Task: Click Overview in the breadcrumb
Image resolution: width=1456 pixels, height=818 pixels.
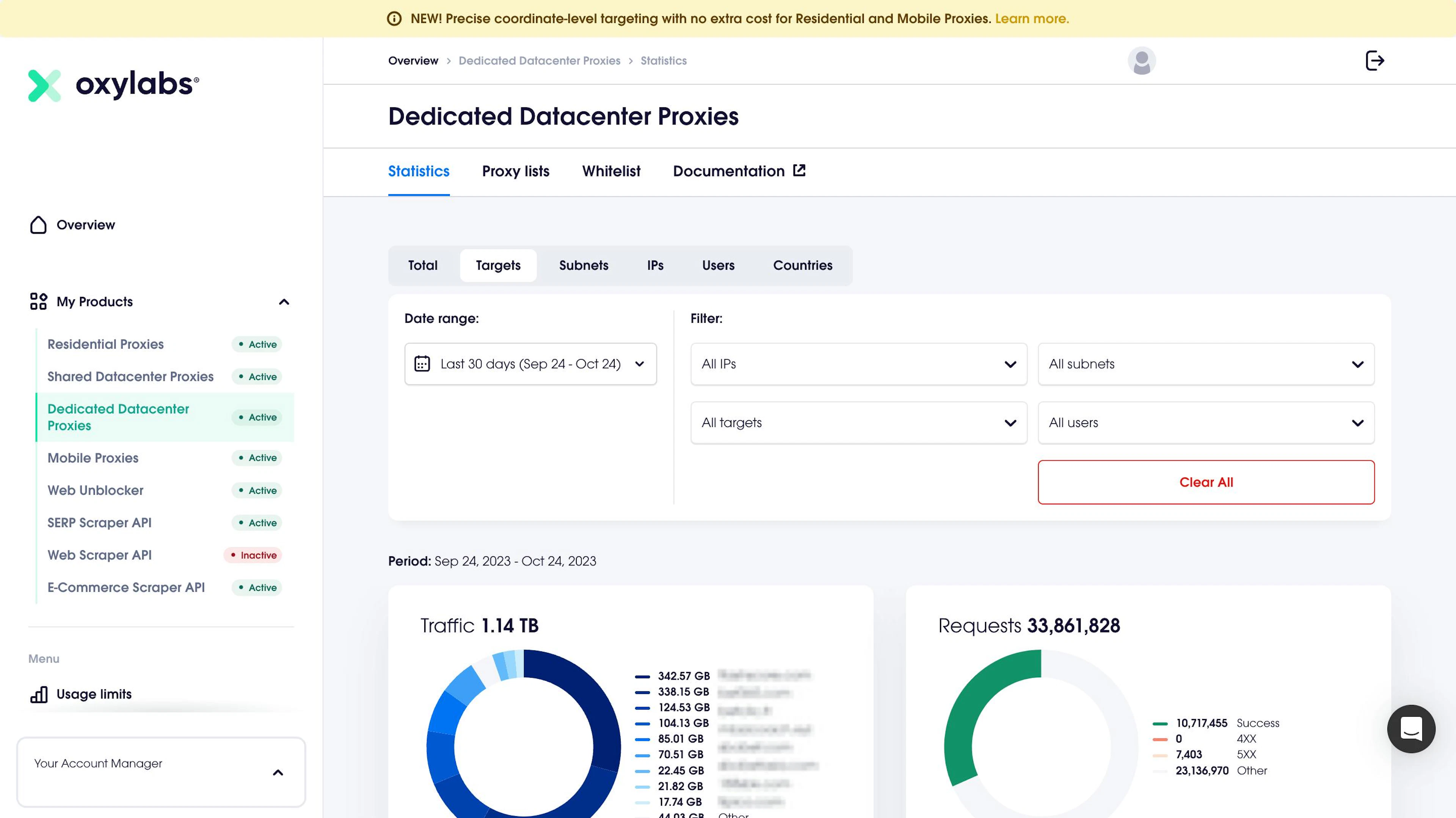Action: click(413, 61)
